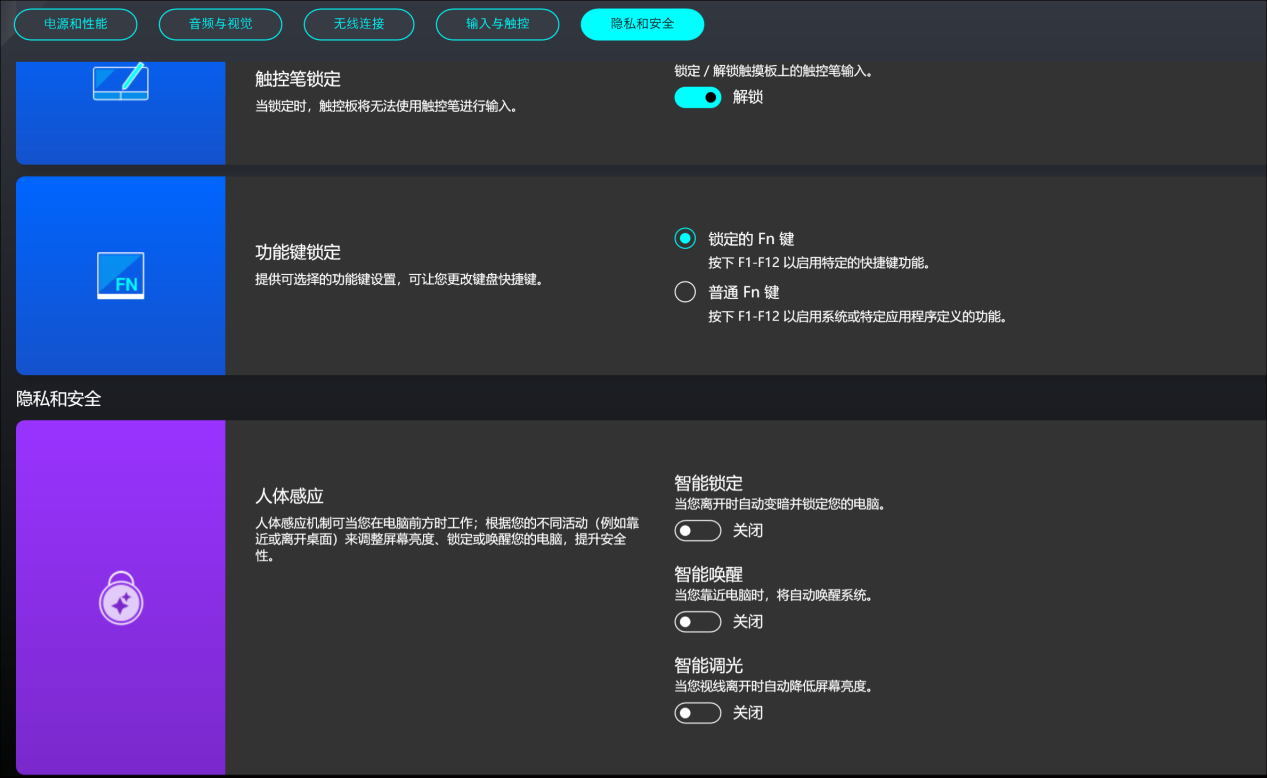Turn on the 智能唤醒 switch

tap(697, 621)
